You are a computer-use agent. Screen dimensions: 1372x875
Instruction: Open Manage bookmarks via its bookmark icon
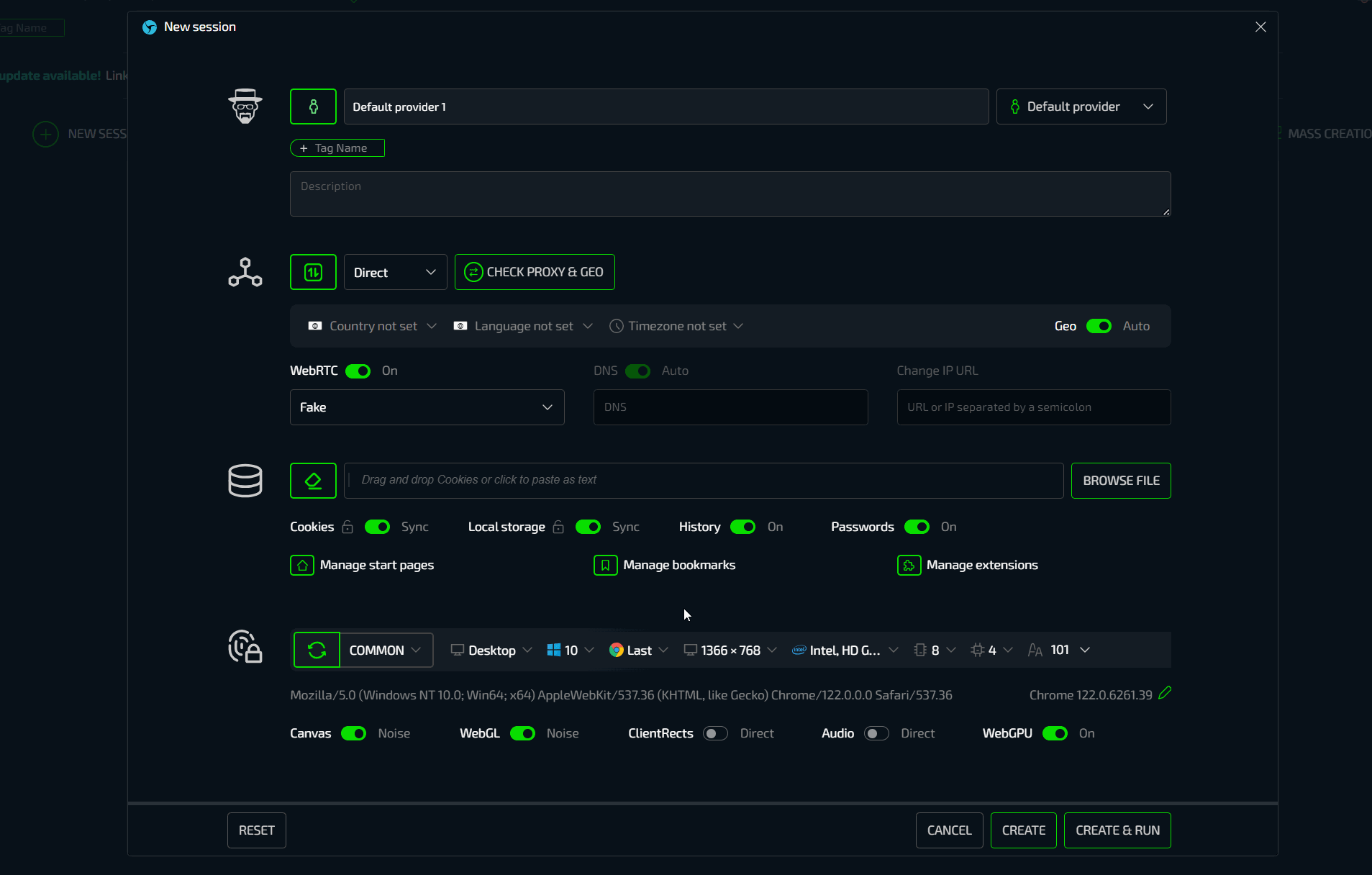(x=605, y=566)
